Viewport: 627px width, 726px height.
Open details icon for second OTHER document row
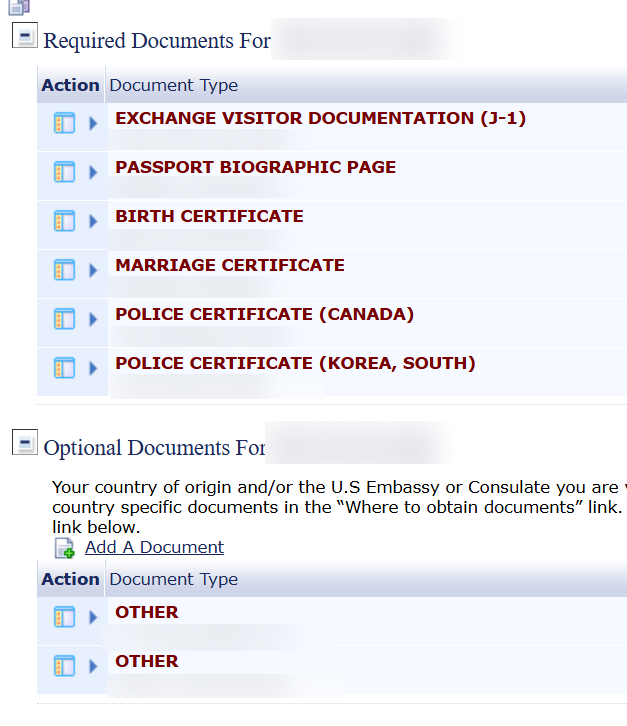(x=64, y=666)
